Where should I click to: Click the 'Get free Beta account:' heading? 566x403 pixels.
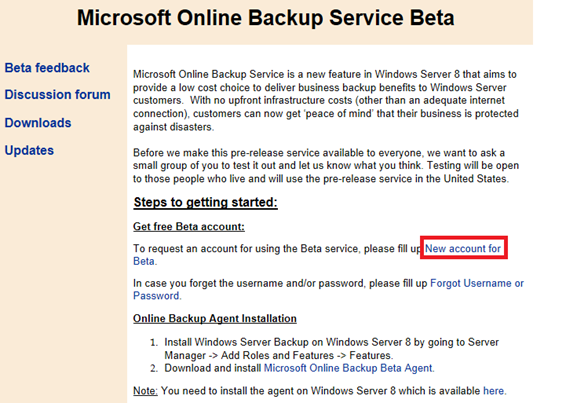point(189,226)
